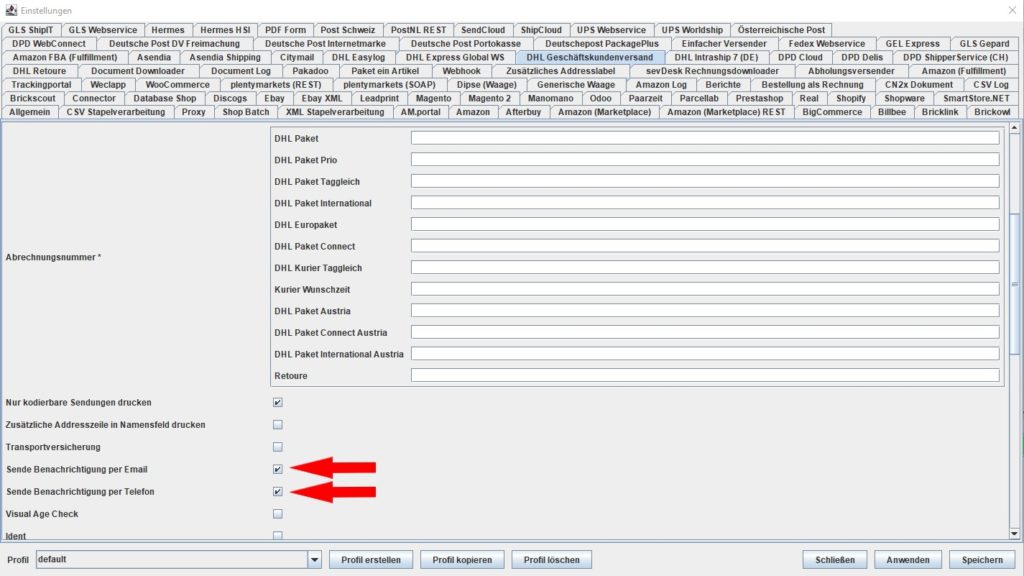Focus the DHL Paket Prio input field
The height and width of the screenshot is (576, 1024).
[x=705, y=160]
